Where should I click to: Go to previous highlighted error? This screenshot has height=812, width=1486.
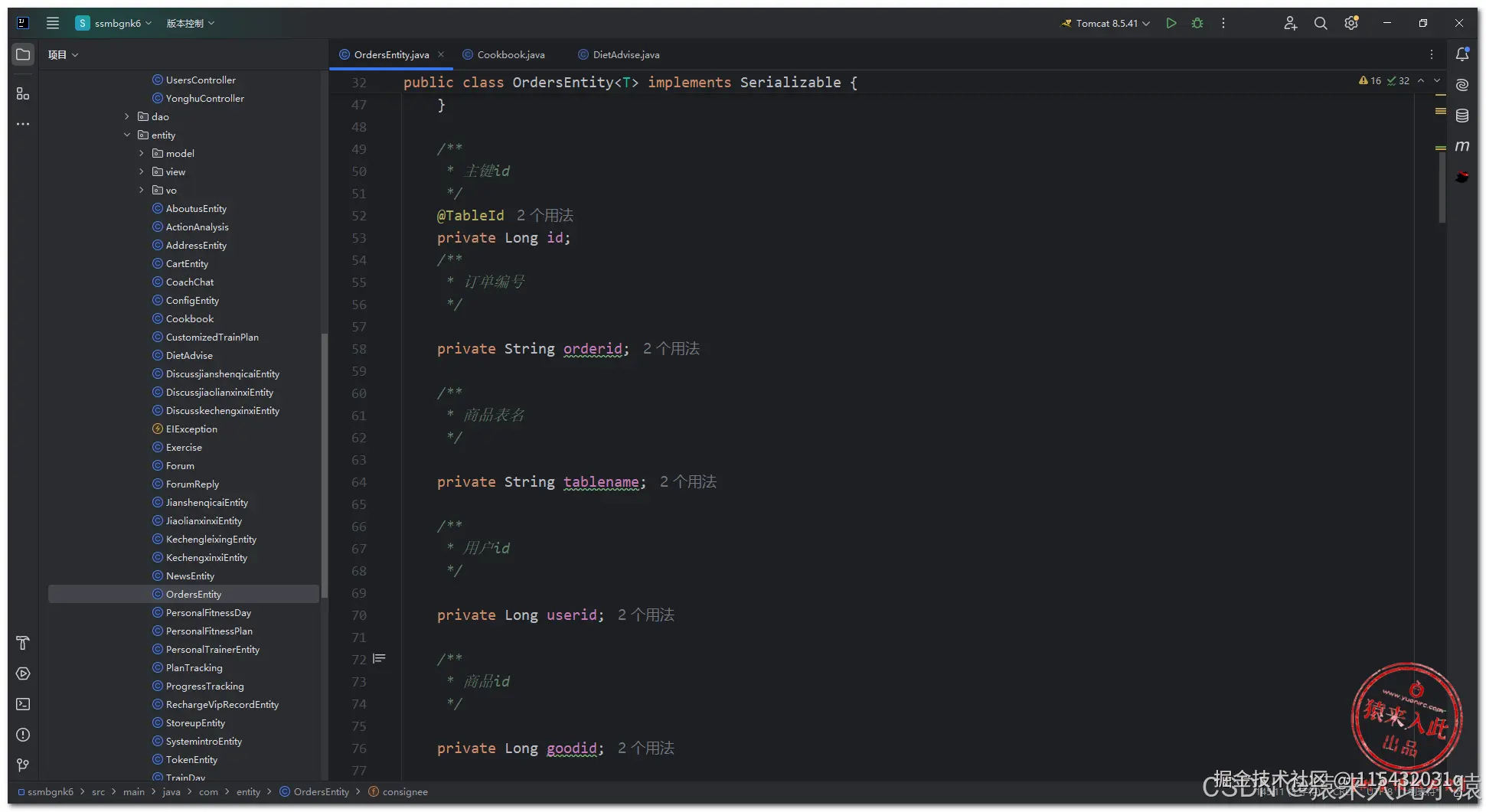(x=1421, y=80)
